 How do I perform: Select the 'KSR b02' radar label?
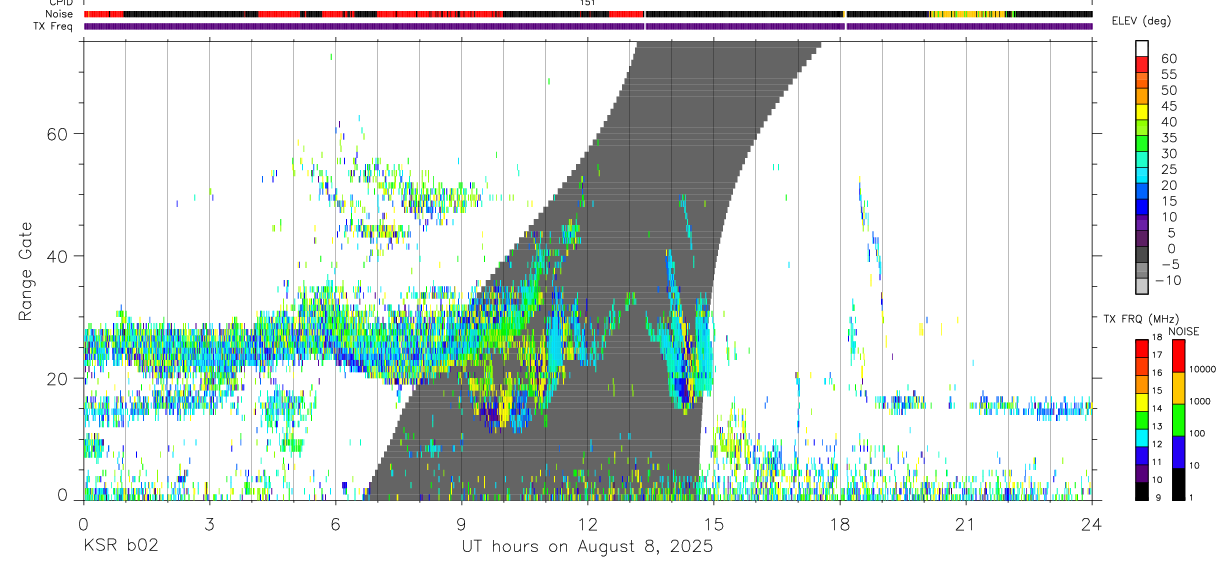[120, 547]
